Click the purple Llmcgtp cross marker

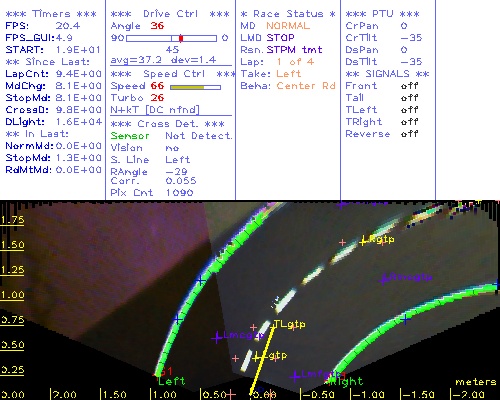[x=217, y=337]
